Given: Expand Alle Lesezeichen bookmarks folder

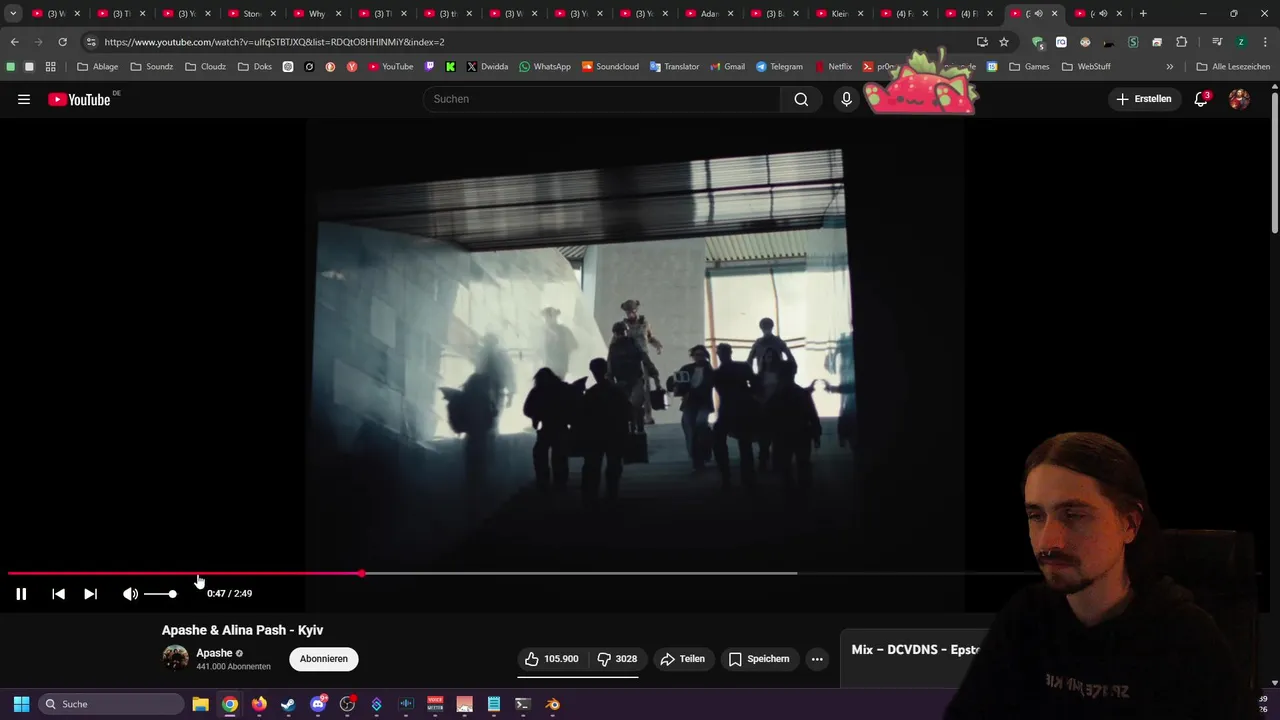Looking at the screenshot, I should (1233, 67).
